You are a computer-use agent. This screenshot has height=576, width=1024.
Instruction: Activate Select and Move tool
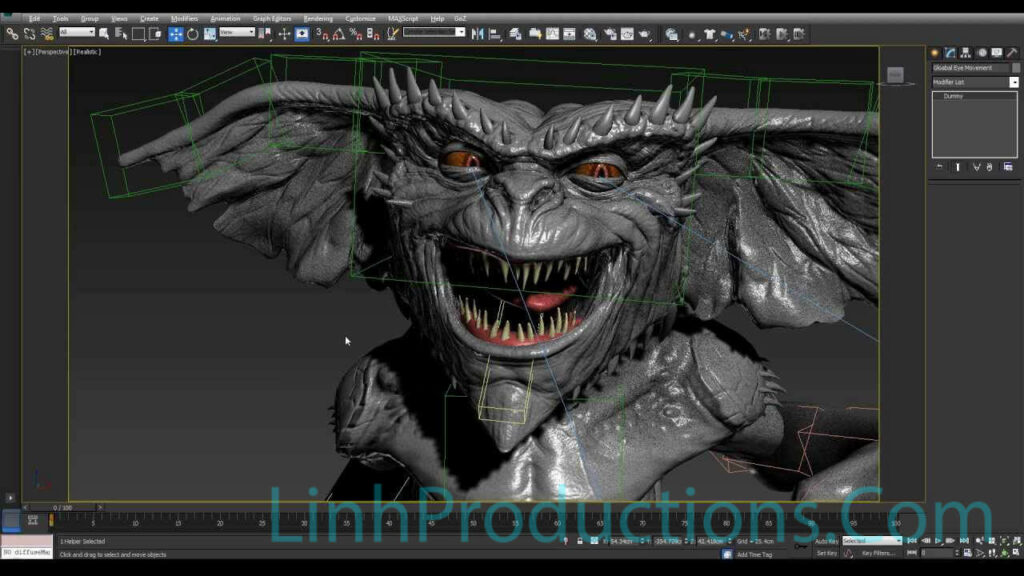pyautogui.click(x=176, y=34)
